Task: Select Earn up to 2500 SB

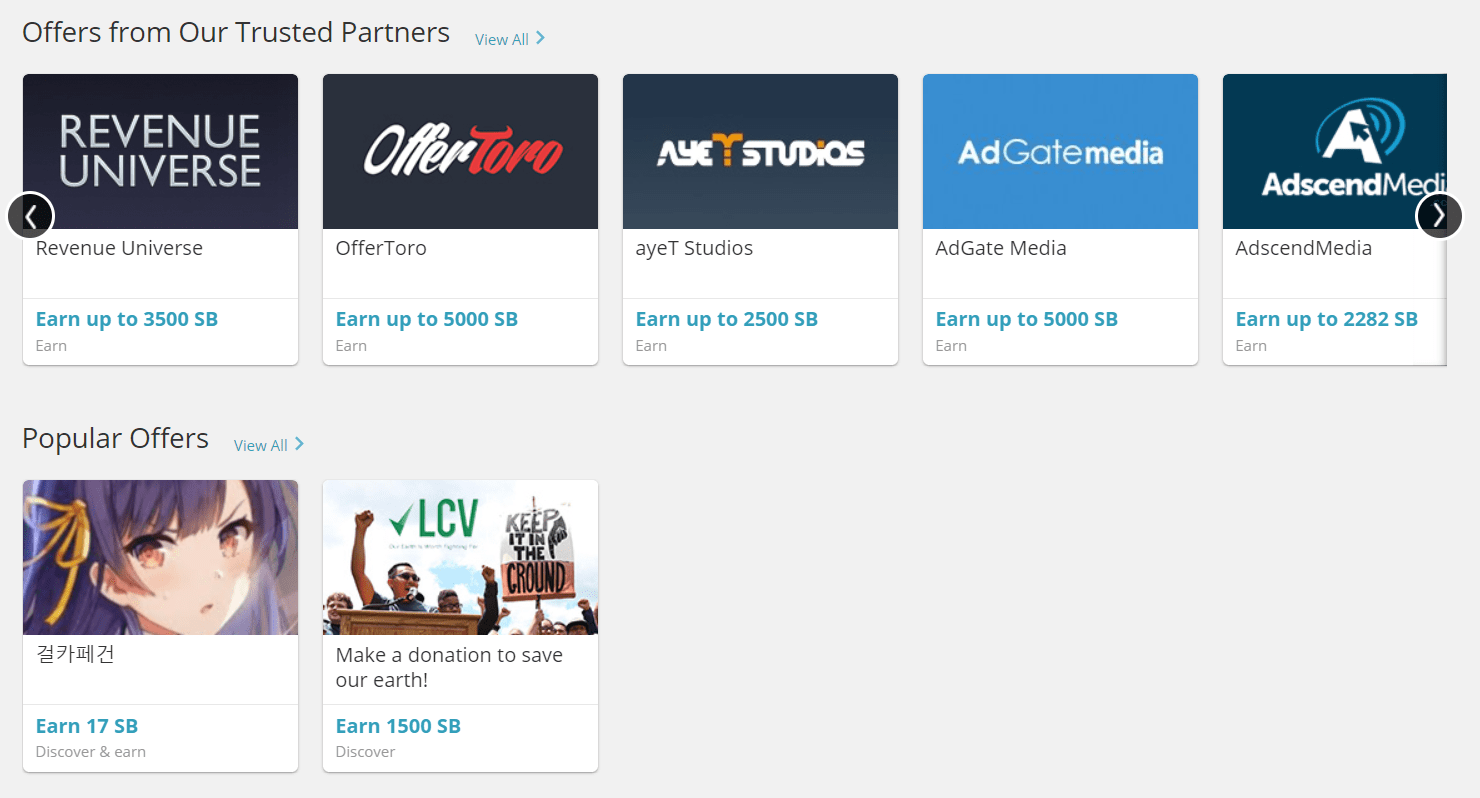Action: point(727,319)
